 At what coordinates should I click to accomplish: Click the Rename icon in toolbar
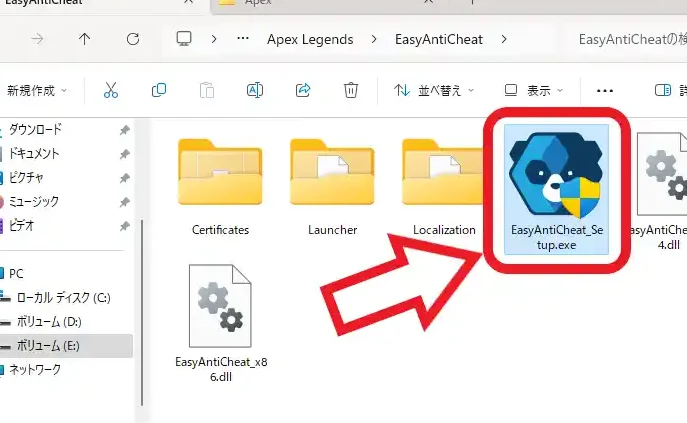(255, 90)
